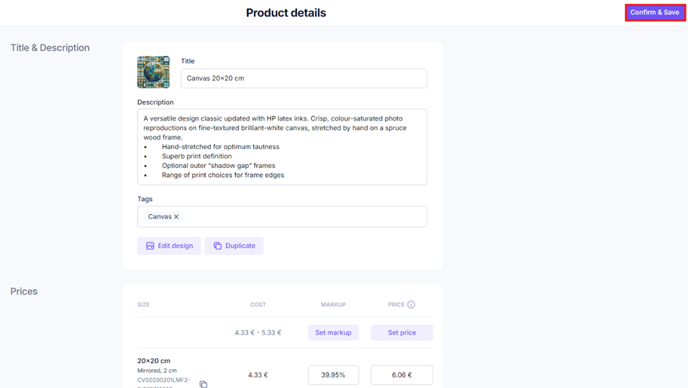Image resolution: width=688 pixels, height=388 pixels.
Task: Copy the SKU code with the copy icon
Action: (203, 384)
